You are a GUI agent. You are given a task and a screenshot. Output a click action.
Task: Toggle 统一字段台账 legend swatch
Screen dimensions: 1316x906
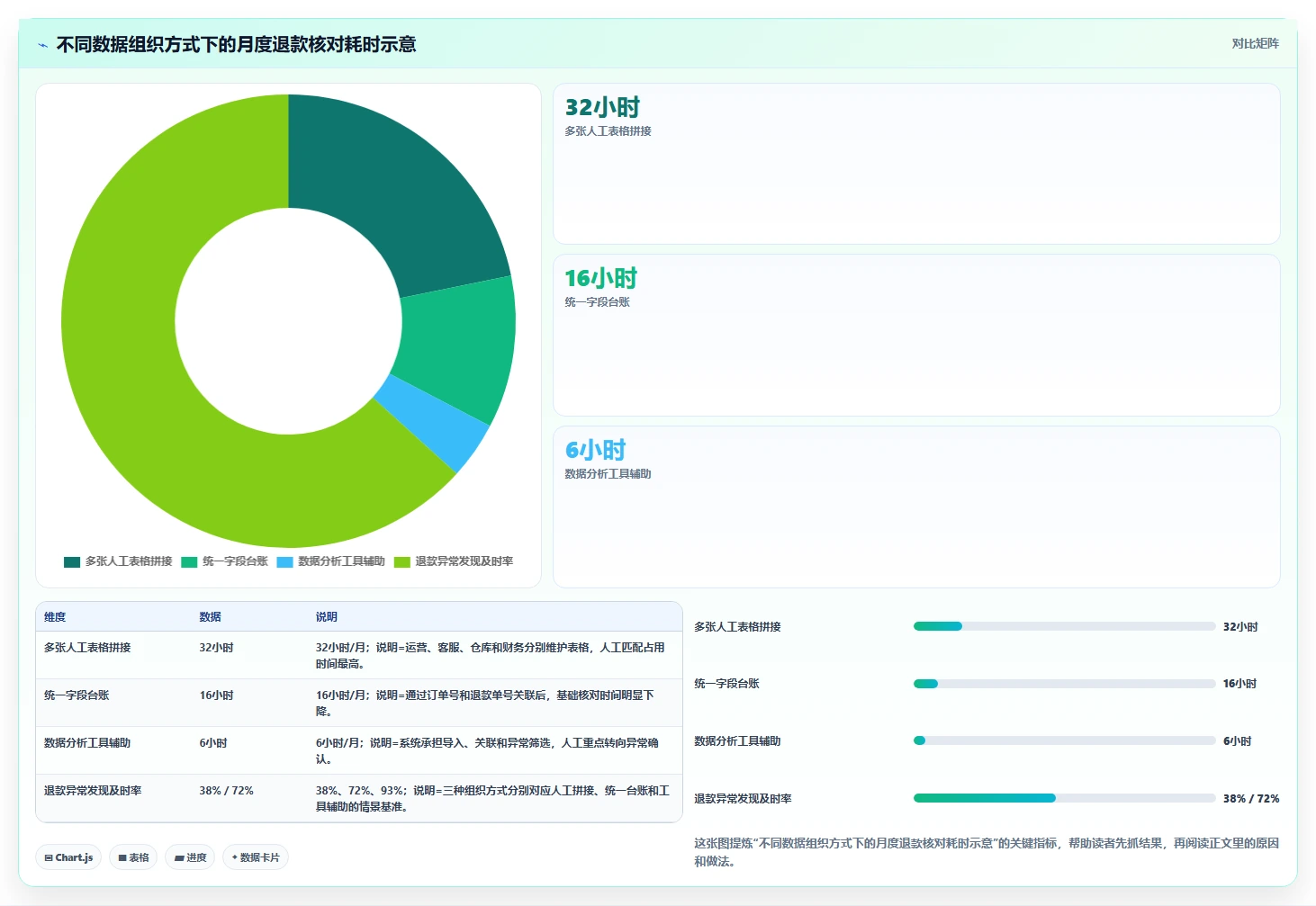(189, 561)
